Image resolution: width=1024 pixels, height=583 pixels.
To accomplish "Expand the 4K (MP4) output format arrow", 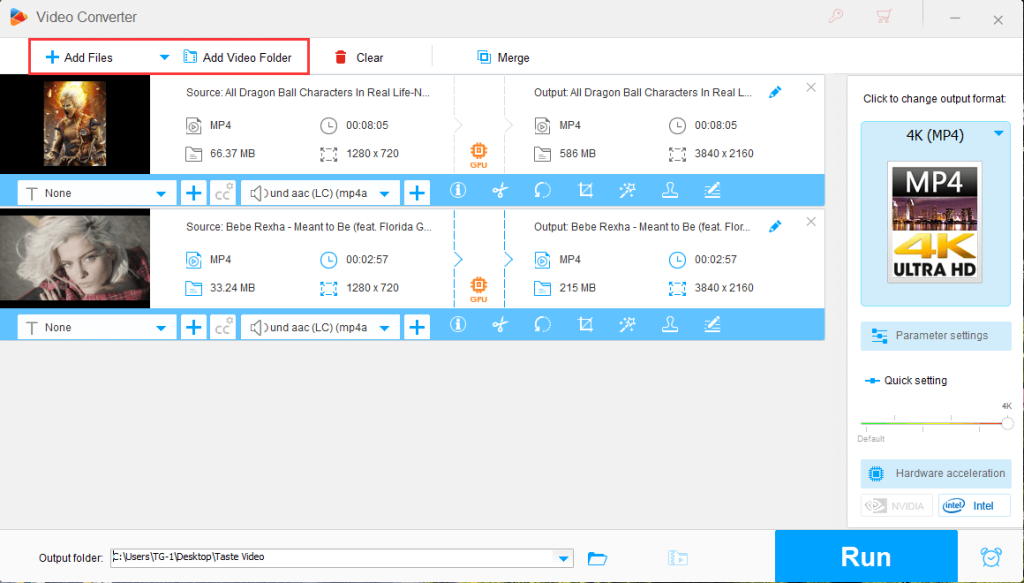I will tap(999, 134).
